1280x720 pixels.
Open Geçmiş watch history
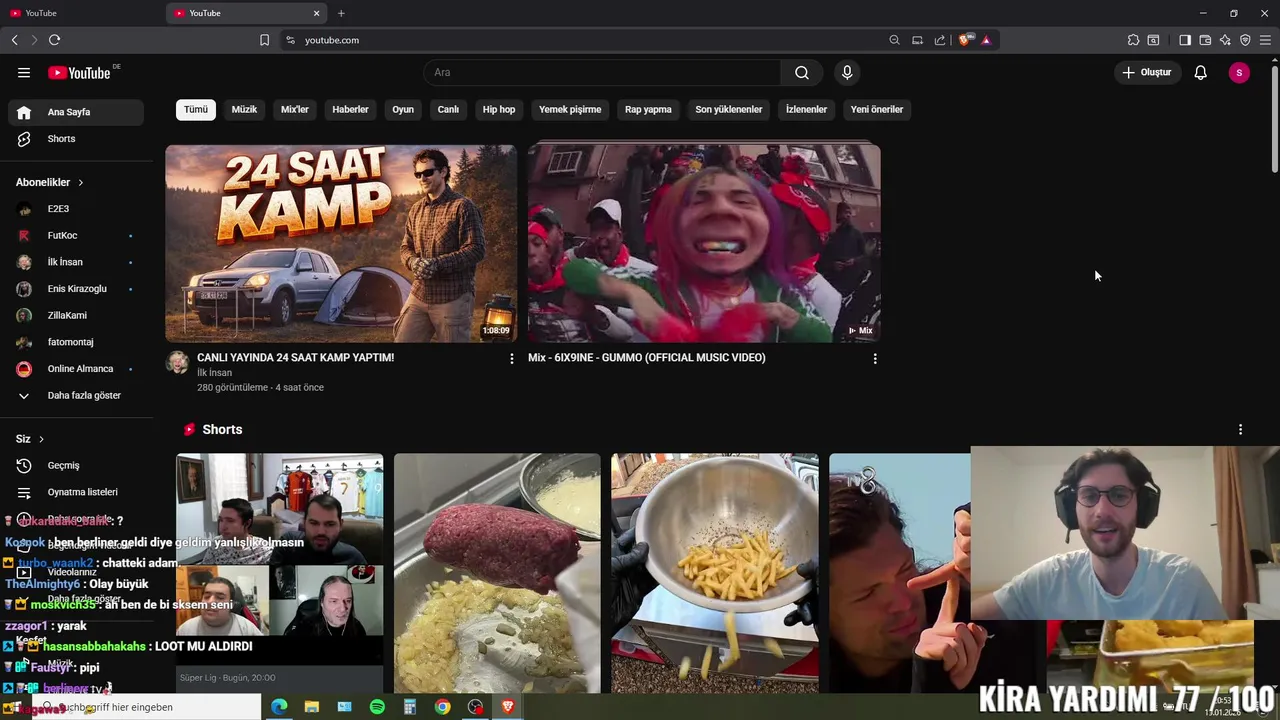[76, 465]
